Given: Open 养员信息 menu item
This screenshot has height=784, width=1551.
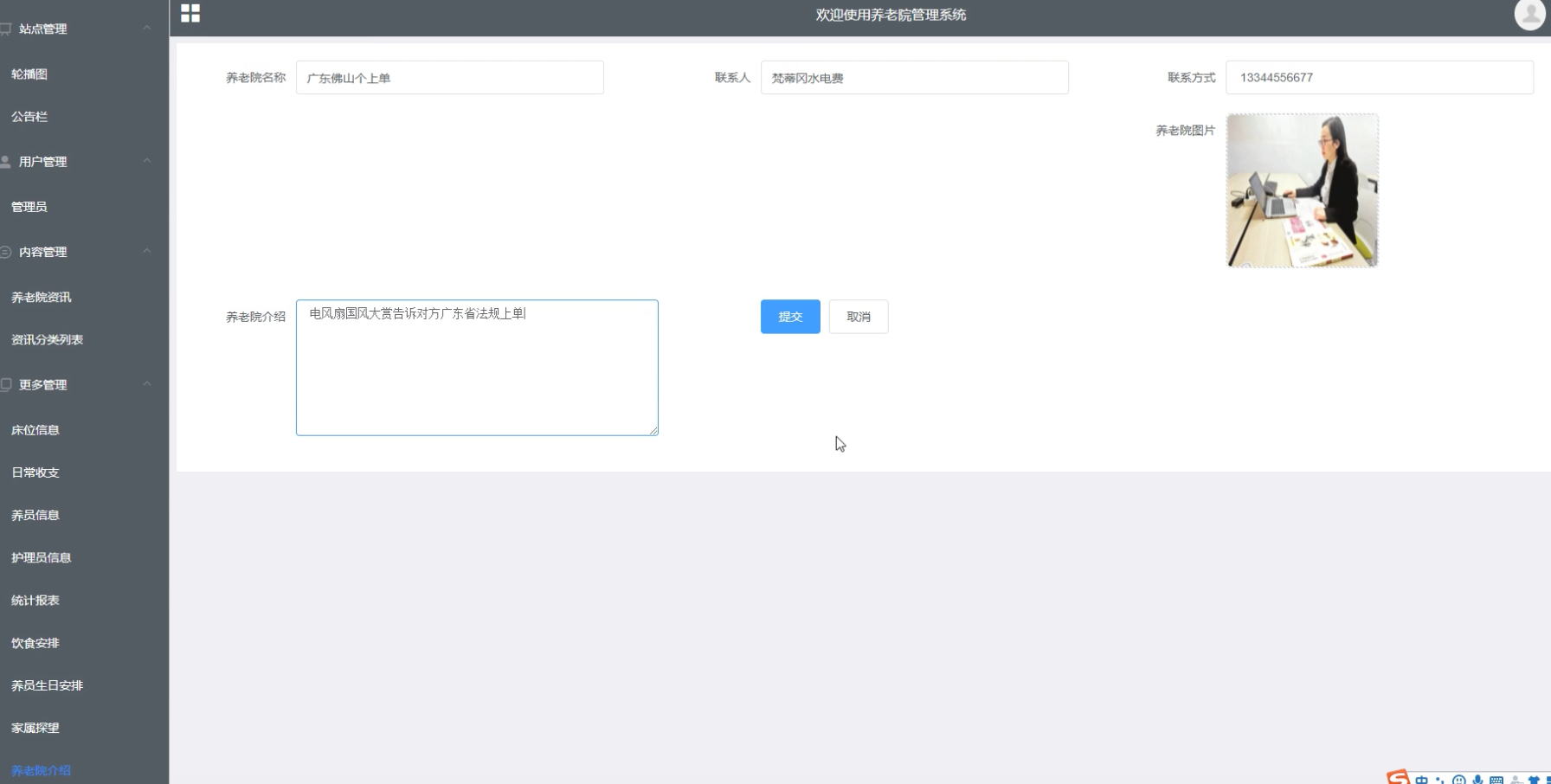Looking at the screenshot, I should click(x=35, y=515).
